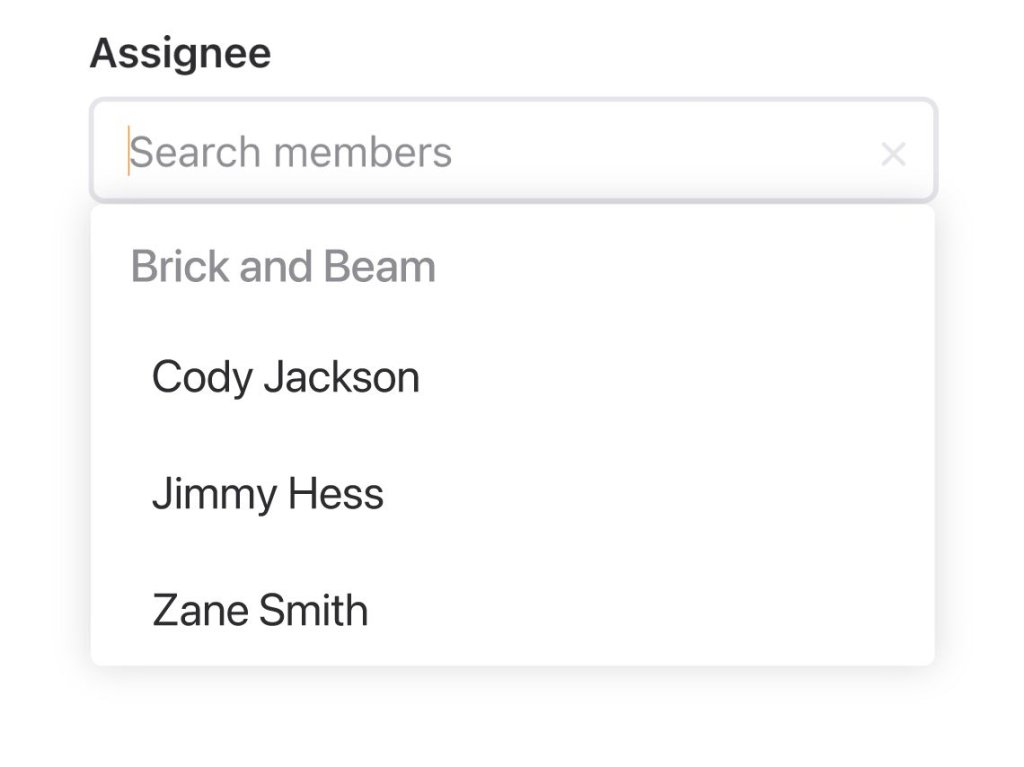Select the last member in the list

(x=260, y=610)
